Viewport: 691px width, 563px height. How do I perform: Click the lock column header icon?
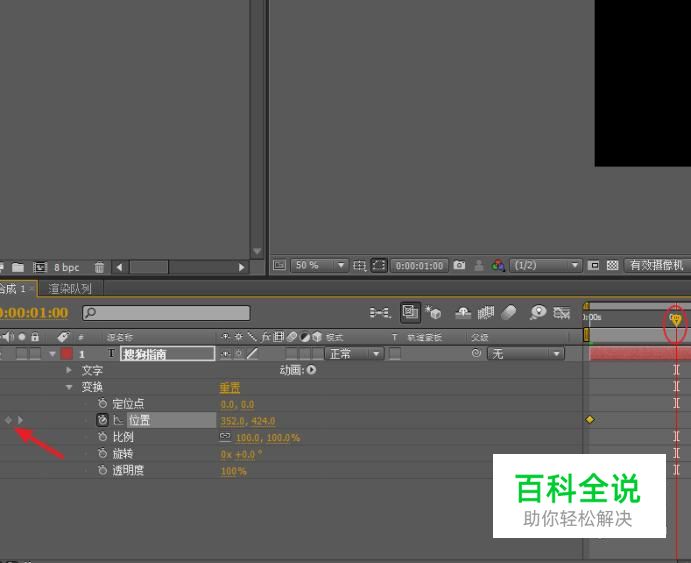coord(35,337)
